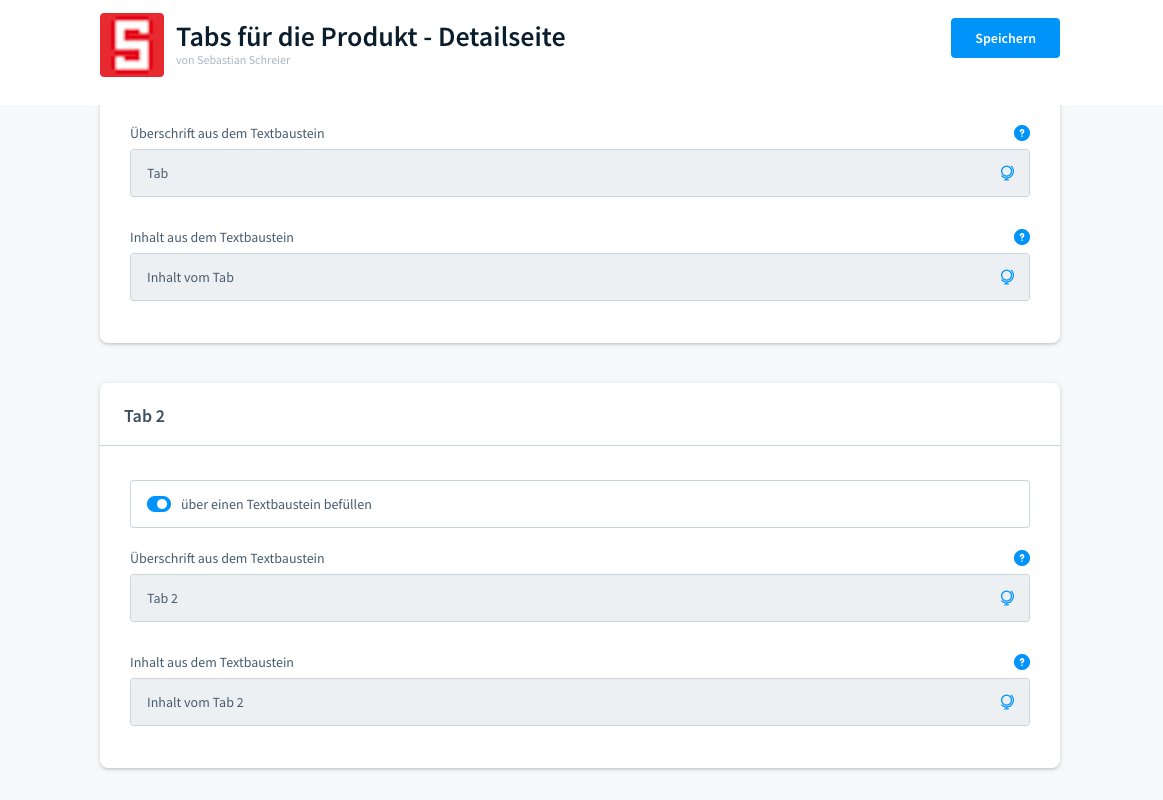Viewport: 1163px width, 800px height.
Task: Focus the heading field containing only "Tab"
Action: click(560, 173)
